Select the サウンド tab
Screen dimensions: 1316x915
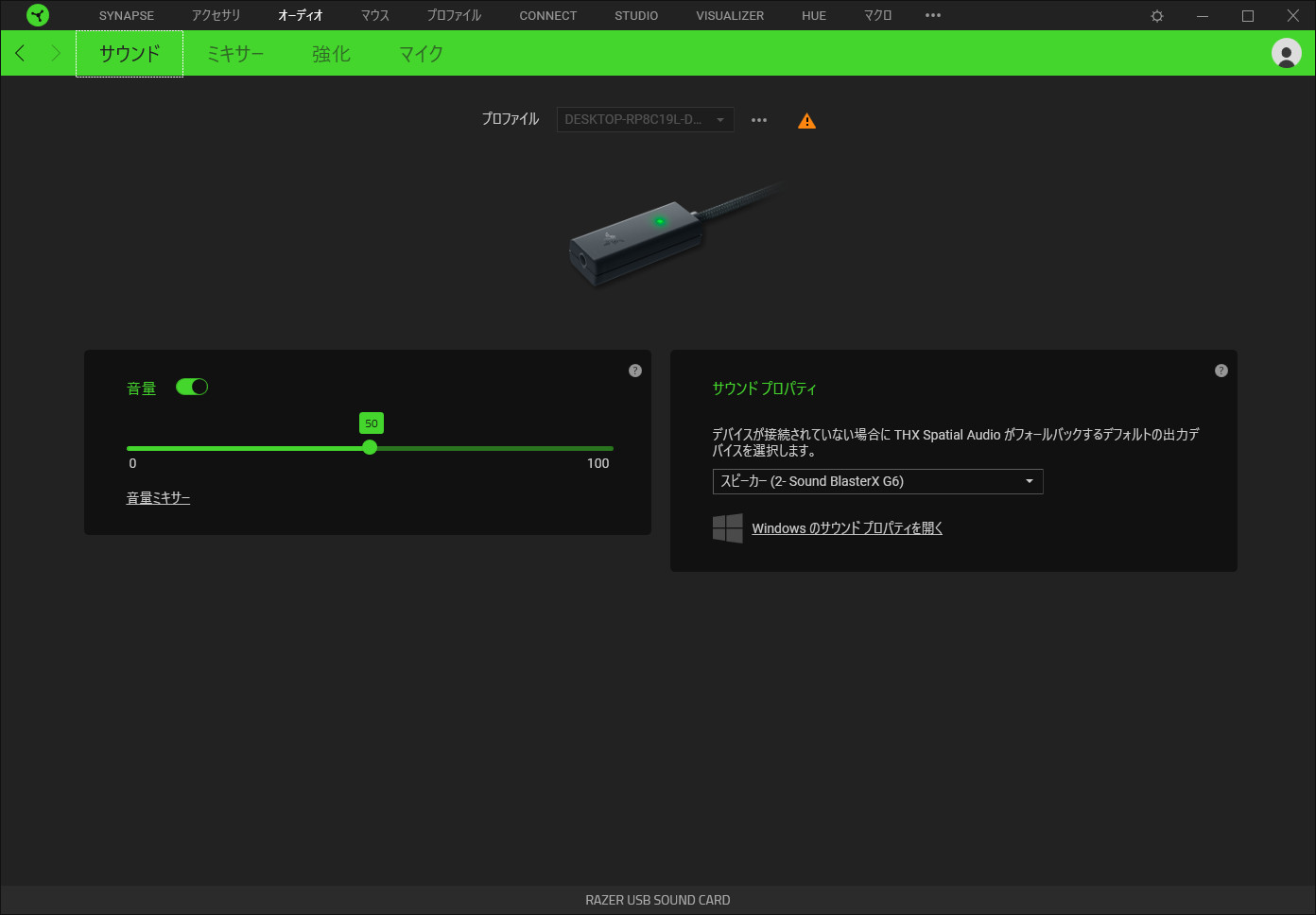tap(130, 54)
